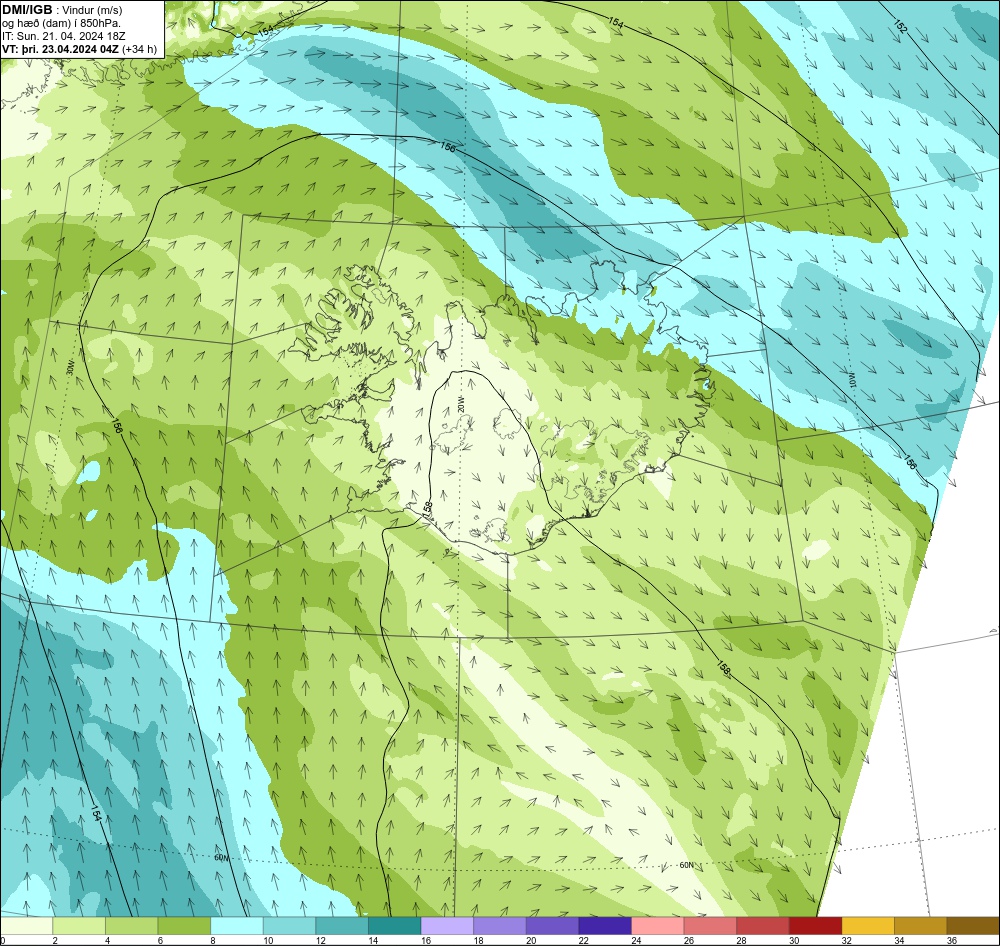Click the 6–8 m/s darkest green legend swatch

[184, 925]
